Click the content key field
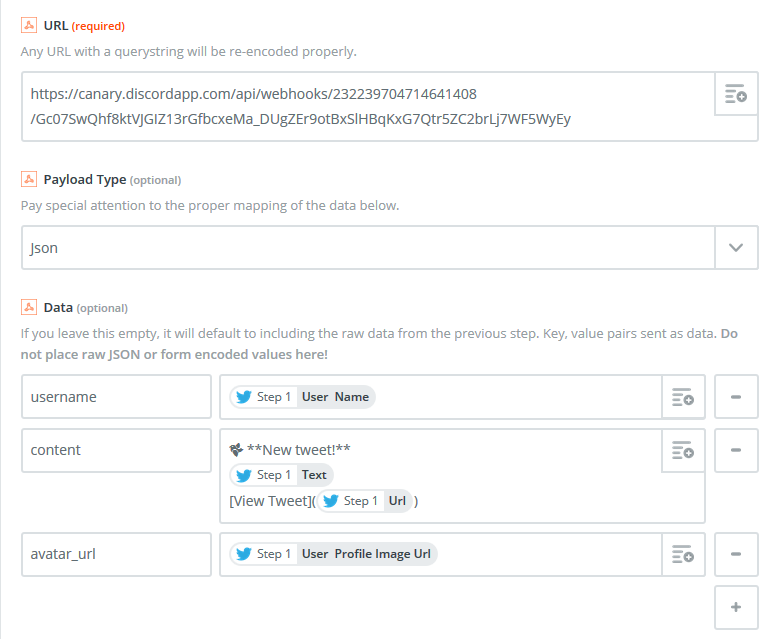 pyautogui.click(x=116, y=450)
